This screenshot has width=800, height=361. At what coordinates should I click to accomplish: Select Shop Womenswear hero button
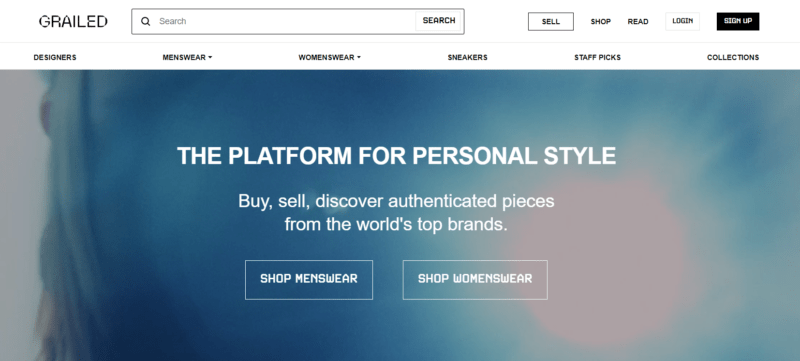475,279
